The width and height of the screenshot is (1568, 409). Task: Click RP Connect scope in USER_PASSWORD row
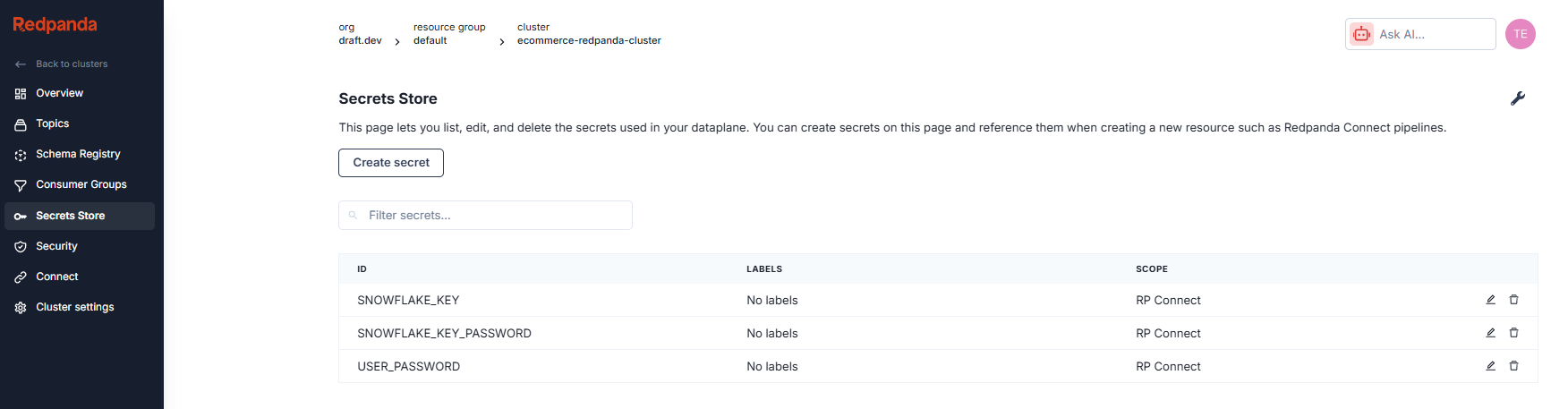point(1168,366)
